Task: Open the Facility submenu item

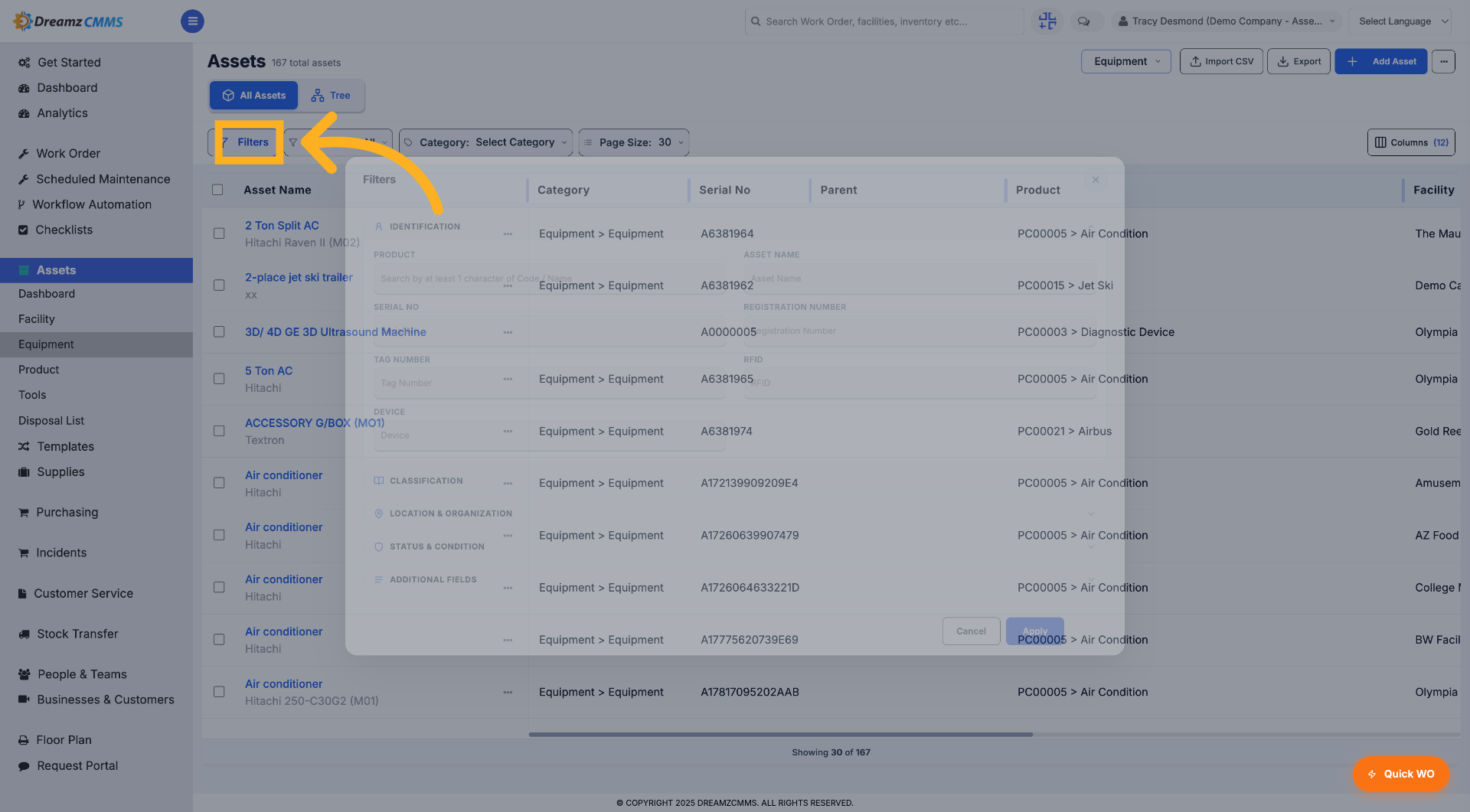Action: coord(37,319)
